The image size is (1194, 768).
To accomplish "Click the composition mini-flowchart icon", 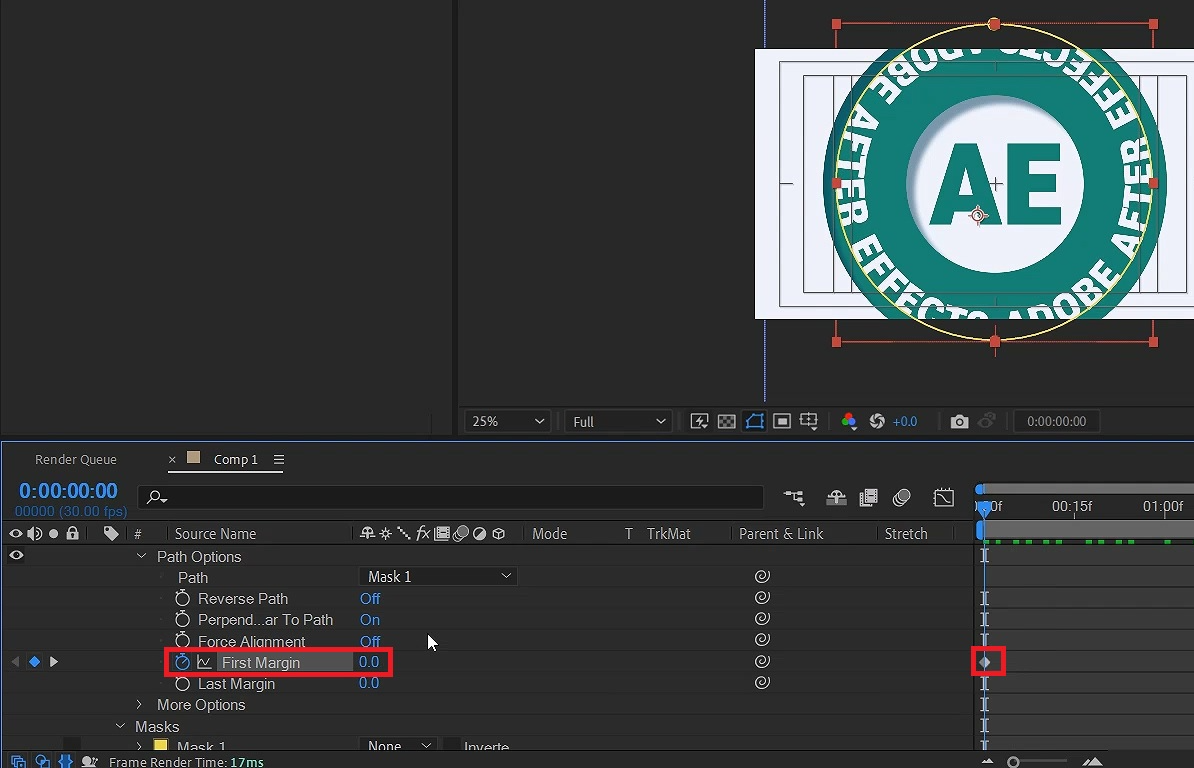I will pyautogui.click(x=794, y=497).
